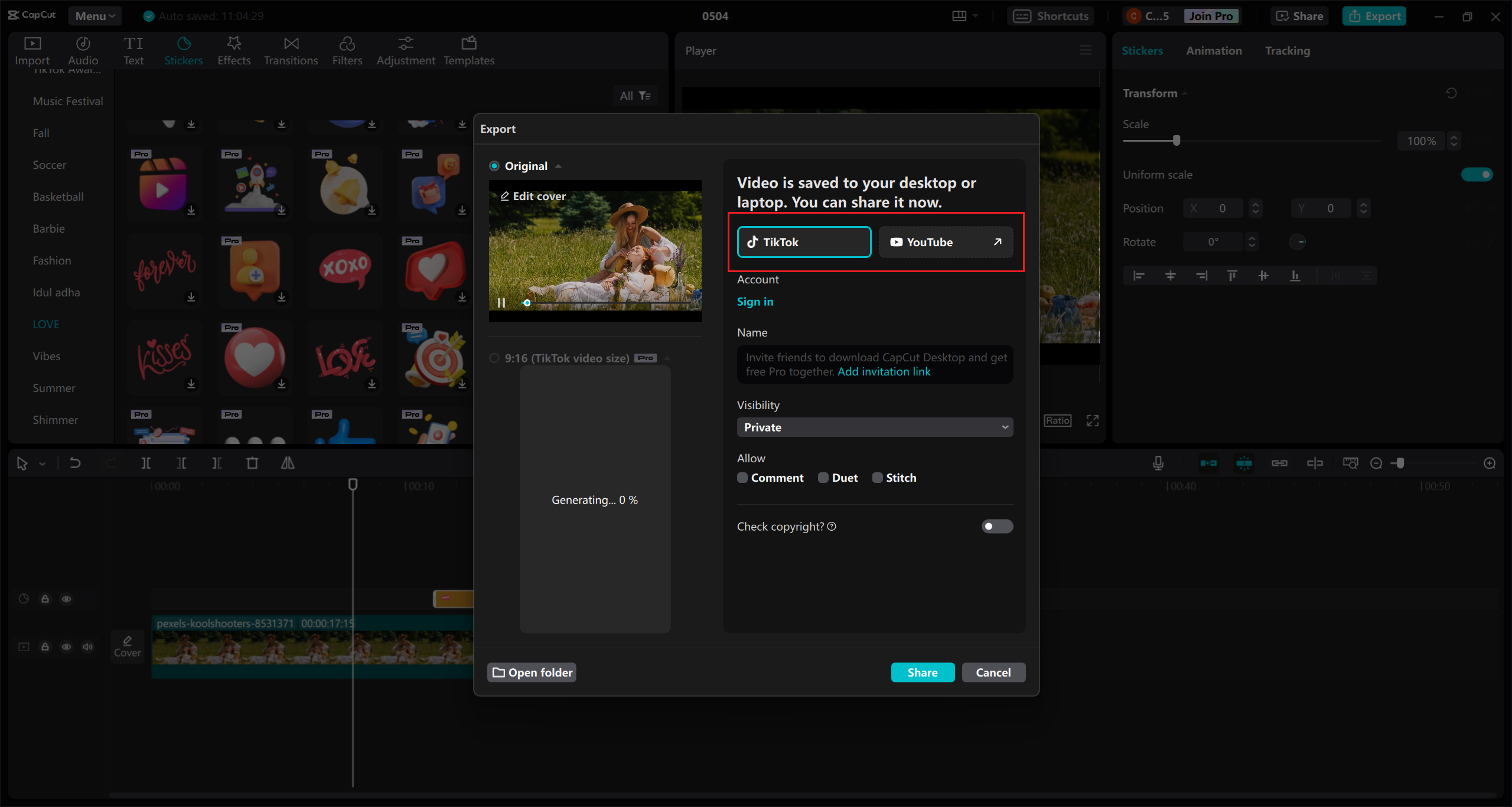The width and height of the screenshot is (1512, 807).
Task: Enable the Comment checkbox
Action: point(742,478)
